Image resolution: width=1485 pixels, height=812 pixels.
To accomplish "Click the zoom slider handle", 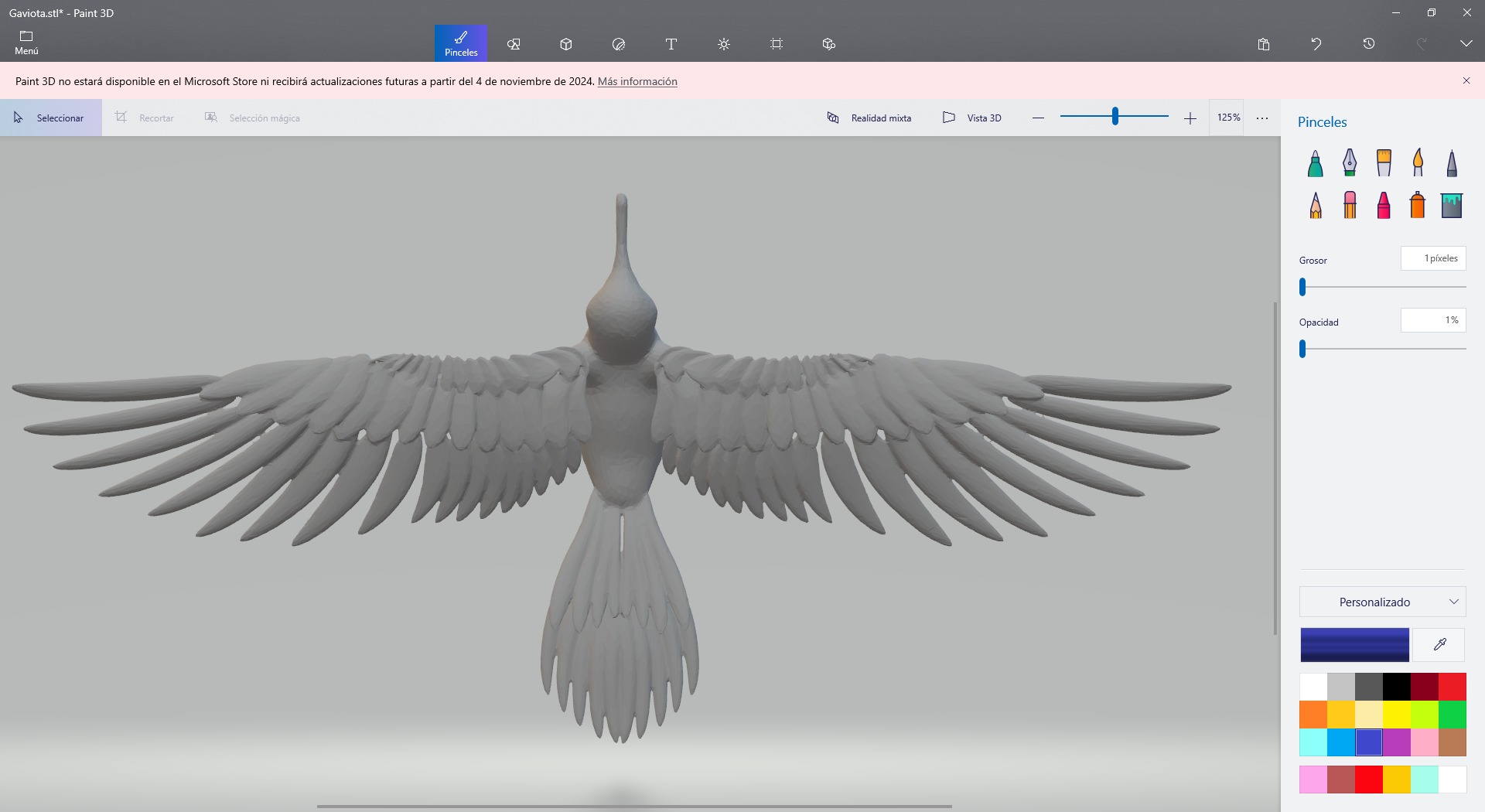I will click(1115, 116).
